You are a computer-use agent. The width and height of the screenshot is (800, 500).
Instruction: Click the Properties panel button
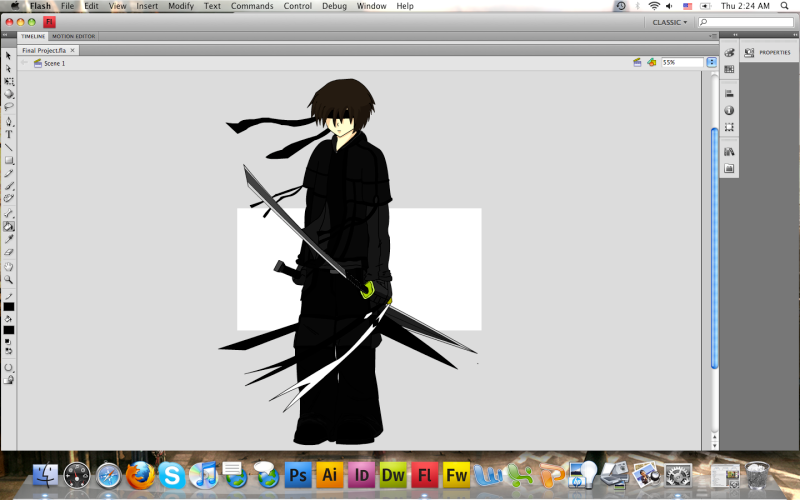tap(768, 52)
